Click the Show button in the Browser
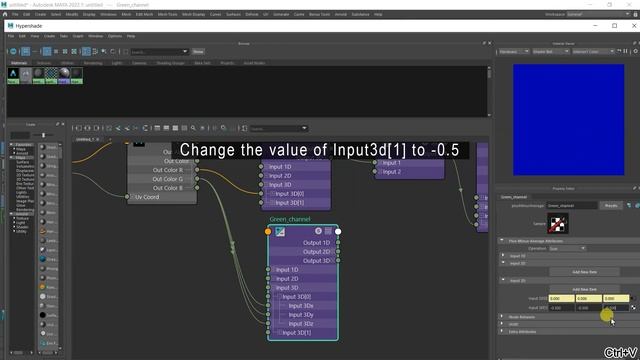The height and width of the screenshot is (360, 640). 198,52
